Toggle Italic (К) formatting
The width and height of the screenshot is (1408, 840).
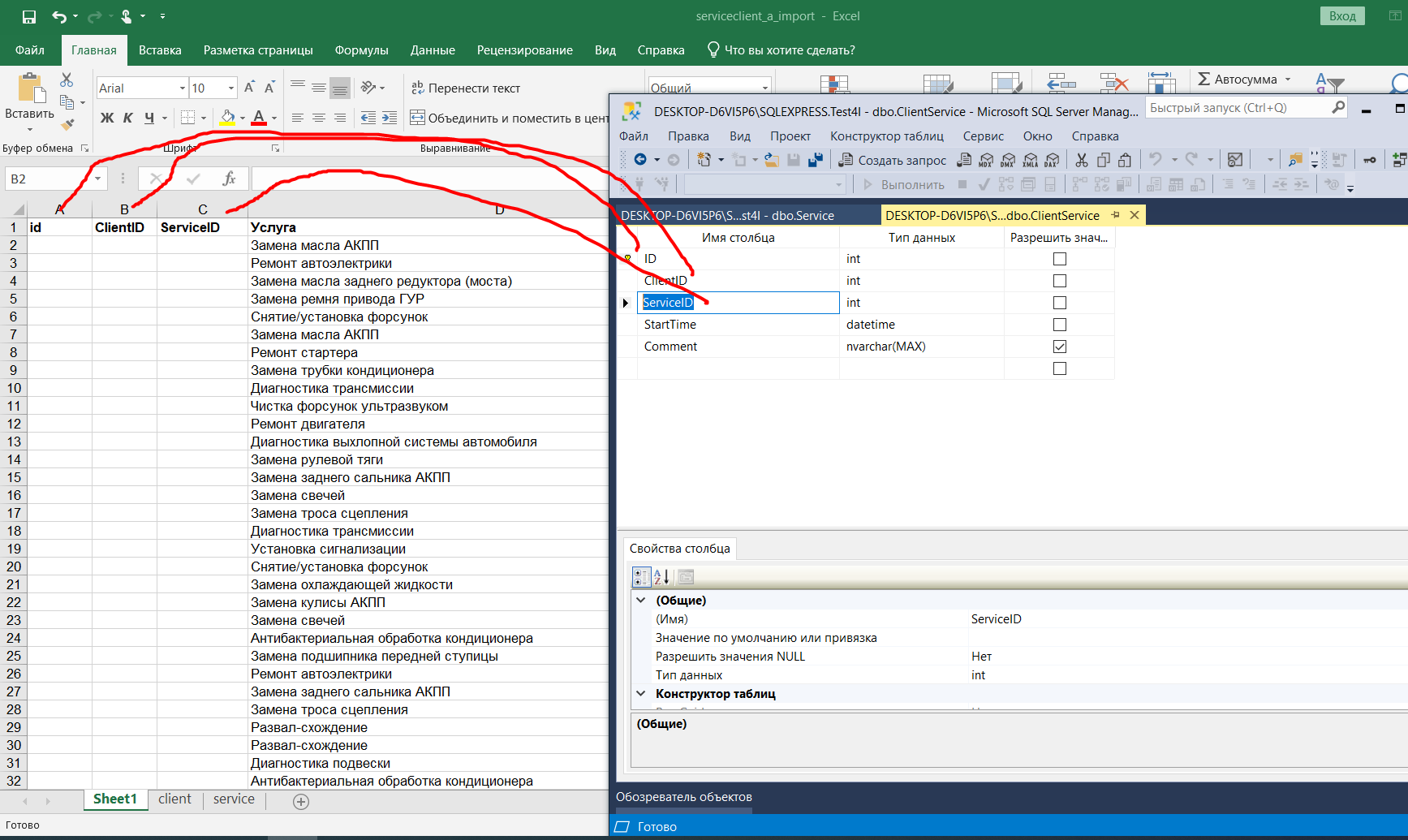127,118
